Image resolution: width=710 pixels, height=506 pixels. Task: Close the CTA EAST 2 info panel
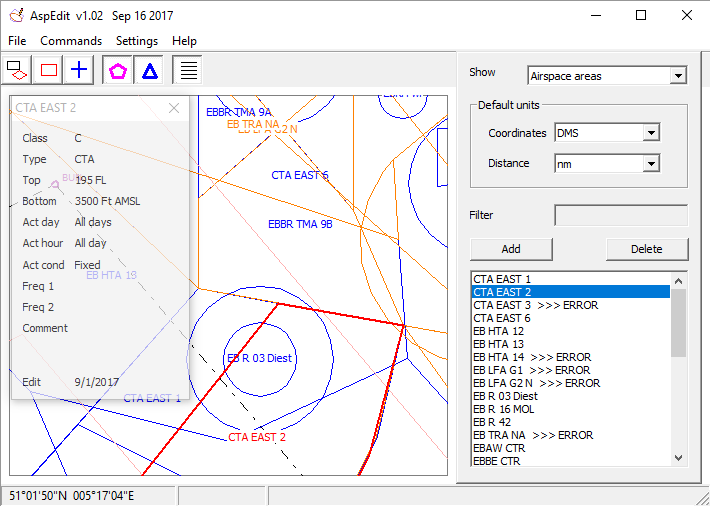point(174,108)
